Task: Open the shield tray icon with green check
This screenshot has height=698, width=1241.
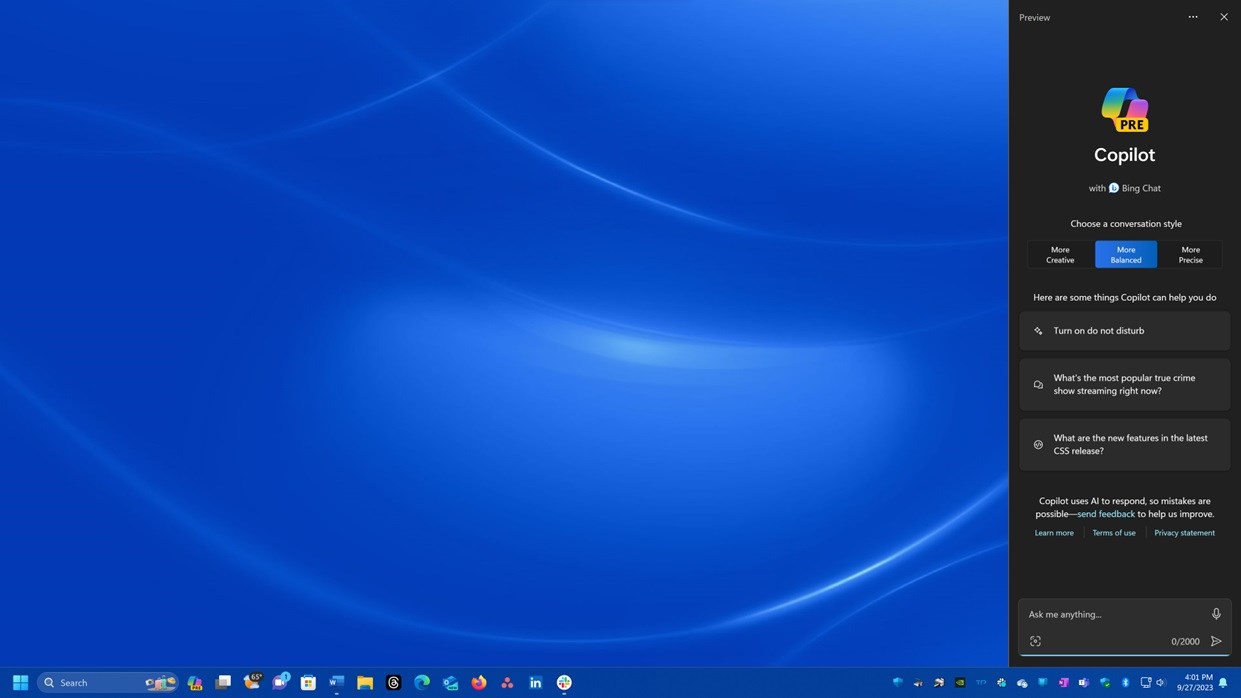Action: 1105,683
